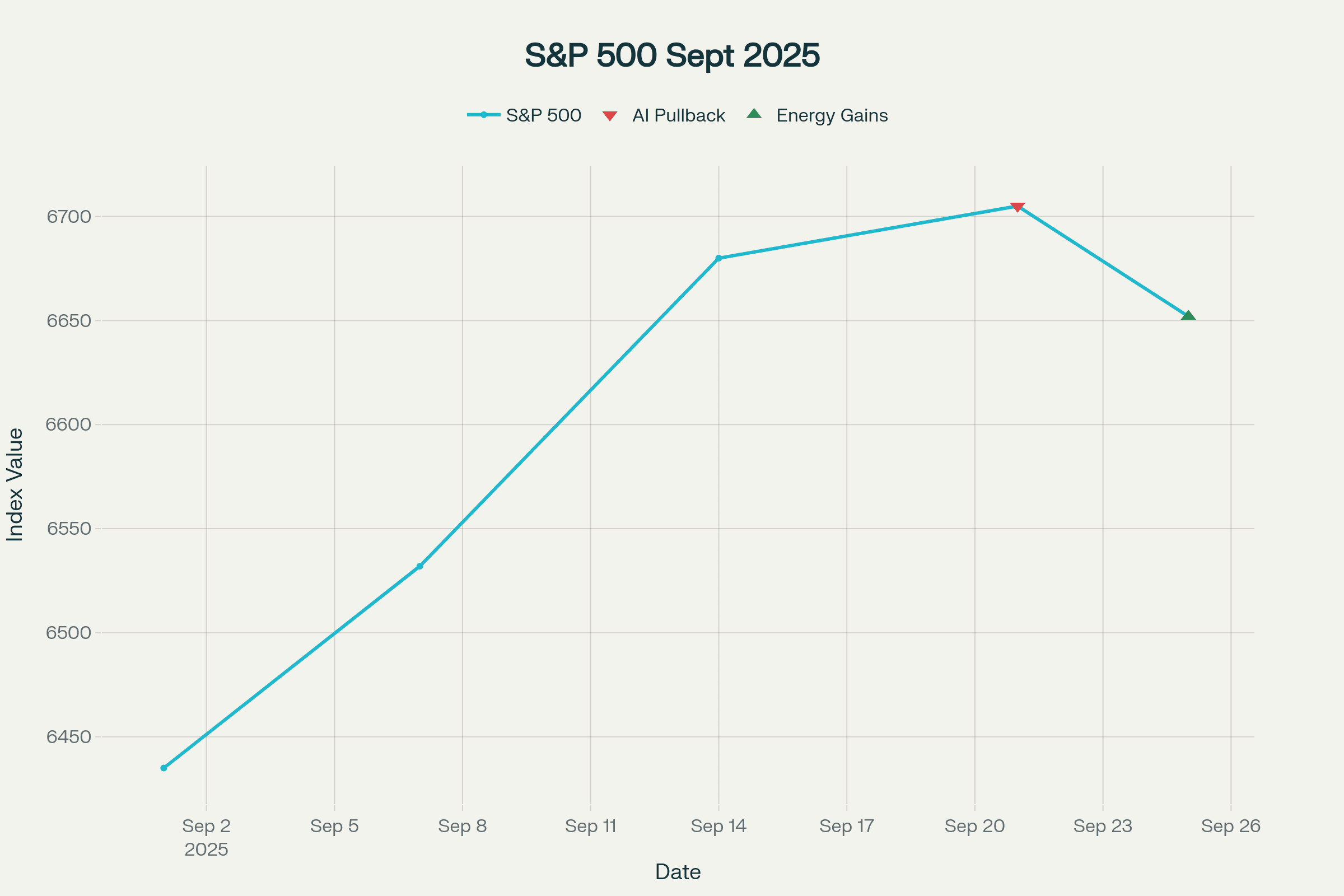Image resolution: width=1344 pixels, height=896 pixels.
Task: Click the red down-triangle marker on the chart line
Action: pyautogui.click(x=1017, y=207)
